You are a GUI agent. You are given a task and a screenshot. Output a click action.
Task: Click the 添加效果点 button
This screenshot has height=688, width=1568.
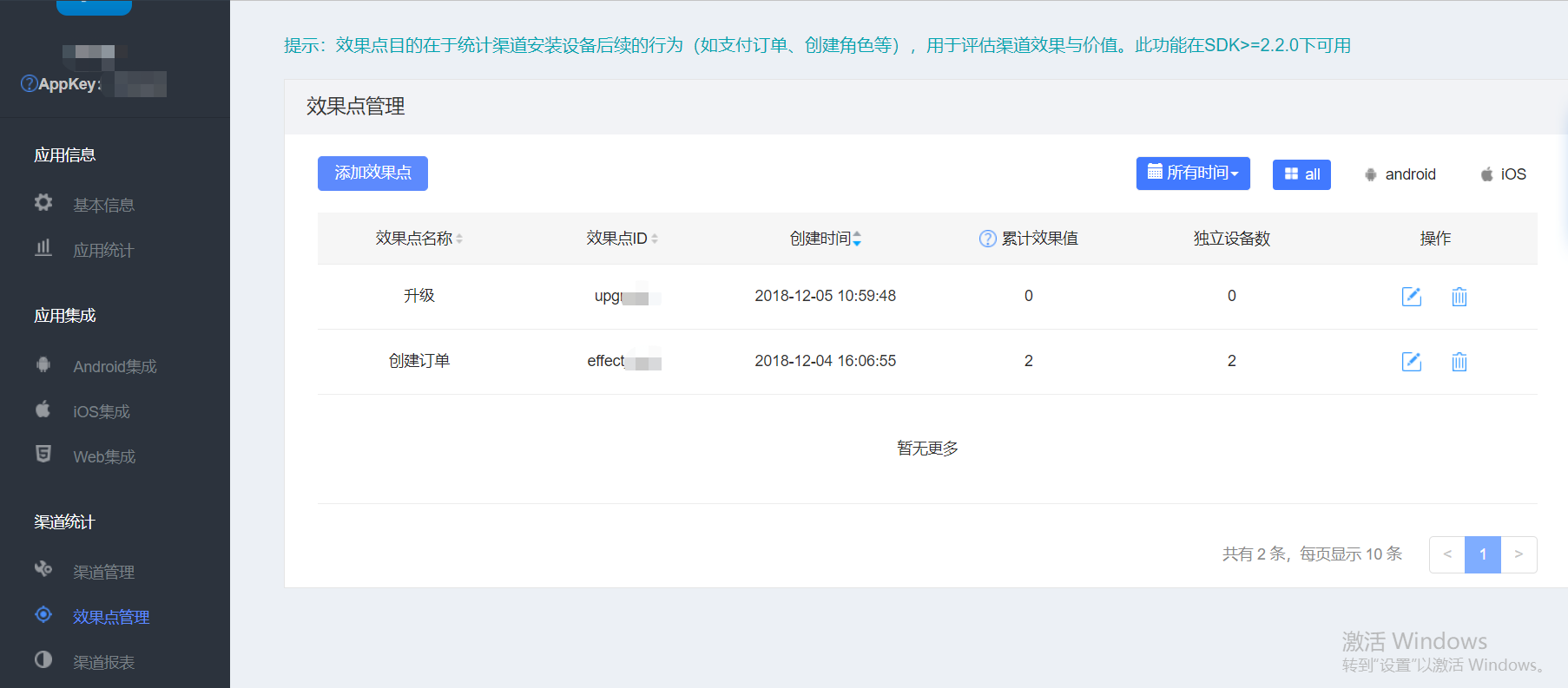tap(372, 173)
